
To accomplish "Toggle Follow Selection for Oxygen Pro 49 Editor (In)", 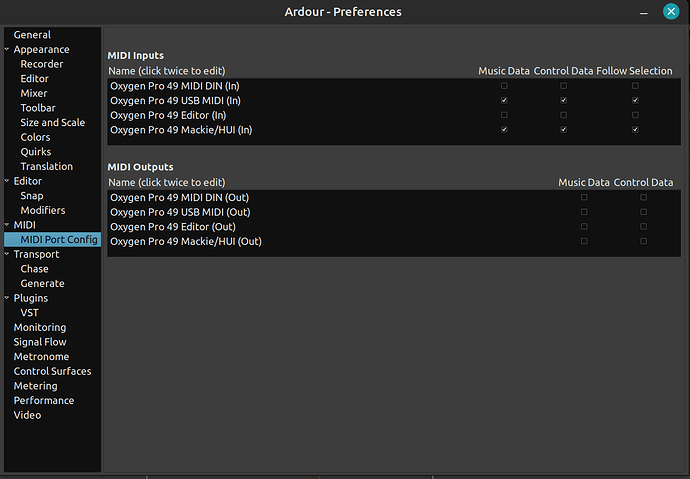I will (x=635, y=115).
